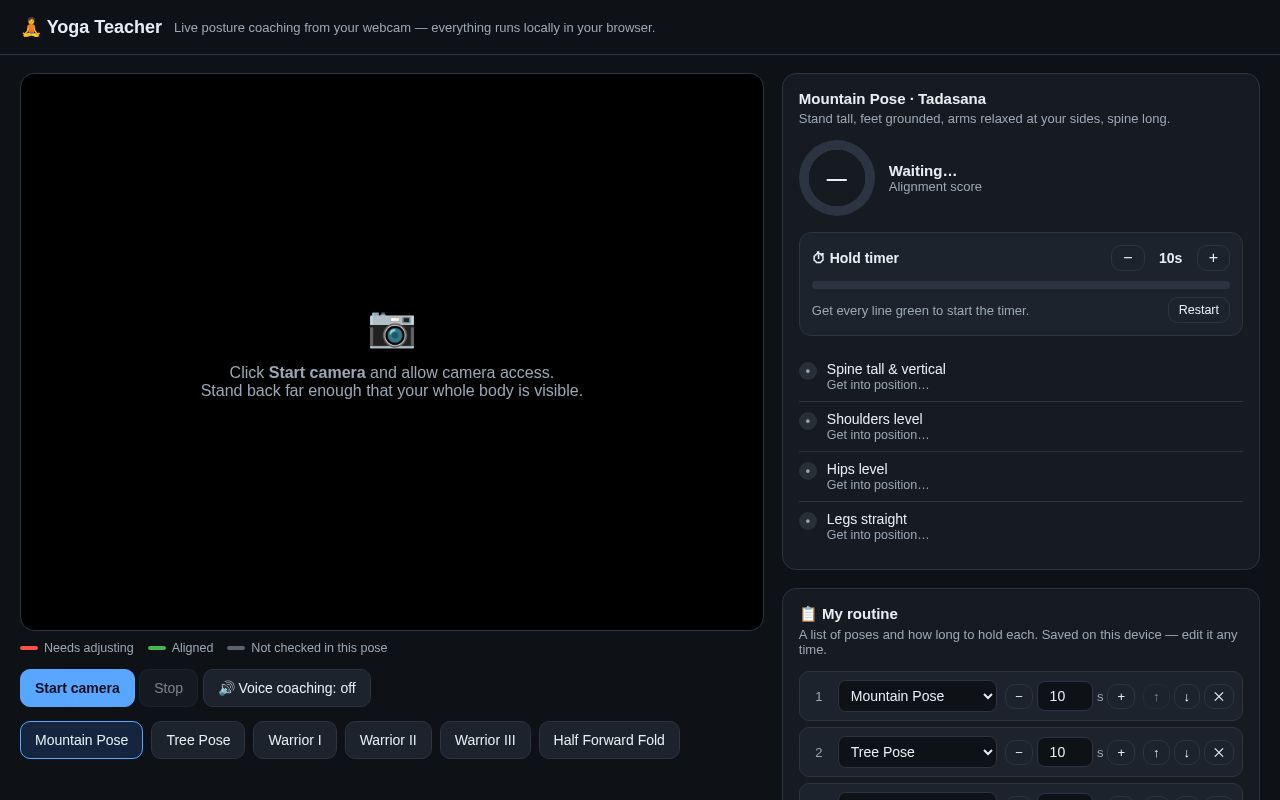Toggle Voice coaching on
The width and height of the screenshot is (1280, 800).
click(x=287, y=688)
